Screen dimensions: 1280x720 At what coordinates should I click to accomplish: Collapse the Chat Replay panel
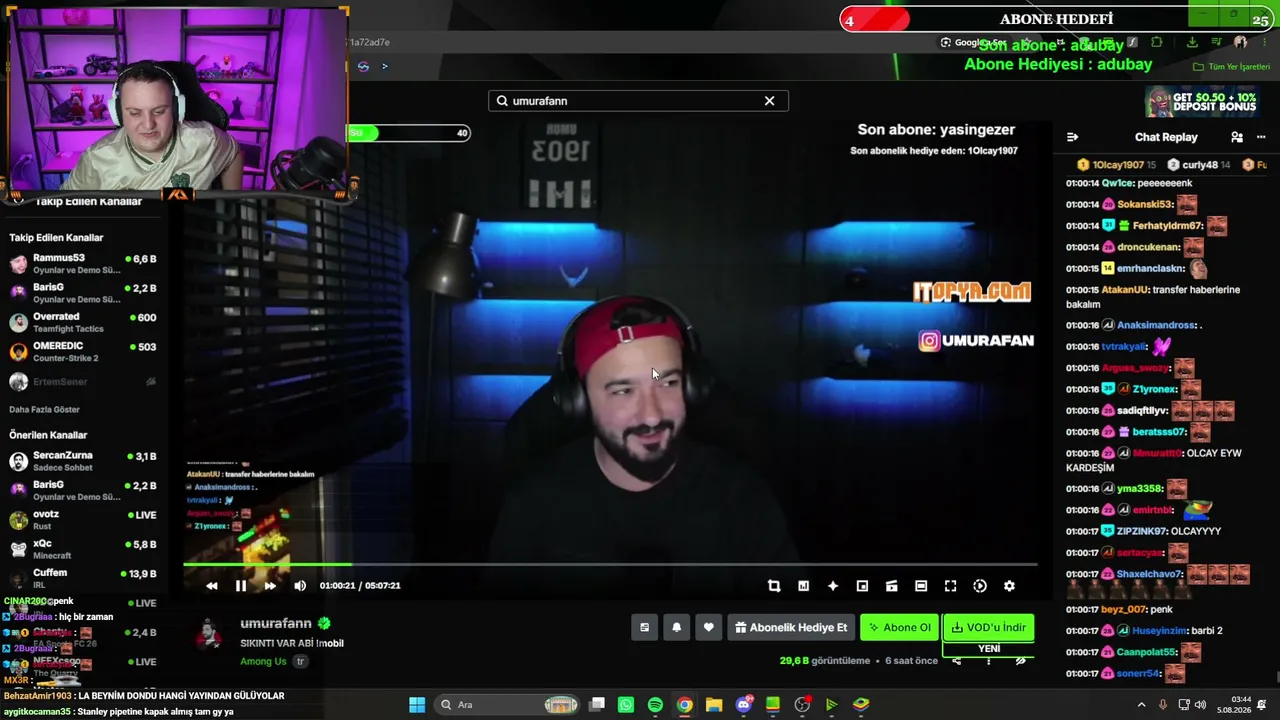point(1072,137)
